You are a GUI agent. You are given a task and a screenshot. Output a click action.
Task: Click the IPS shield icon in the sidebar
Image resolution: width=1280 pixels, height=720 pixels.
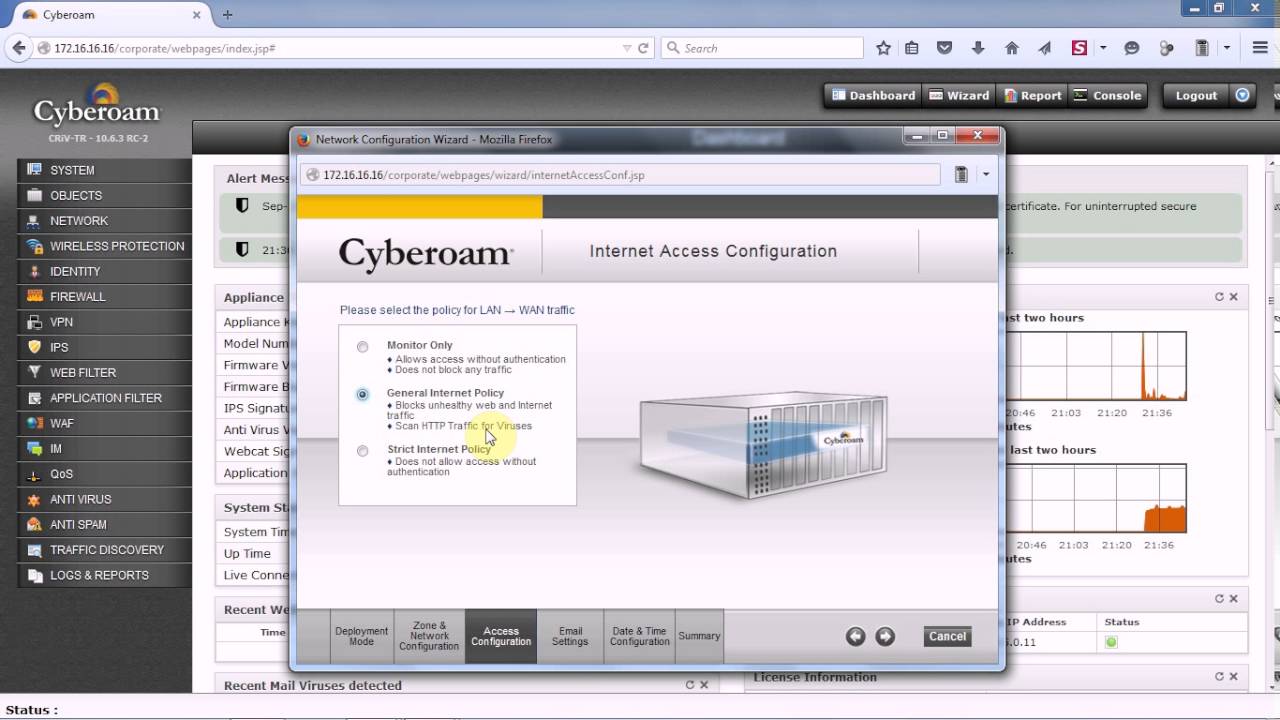[x=35, y=347]
